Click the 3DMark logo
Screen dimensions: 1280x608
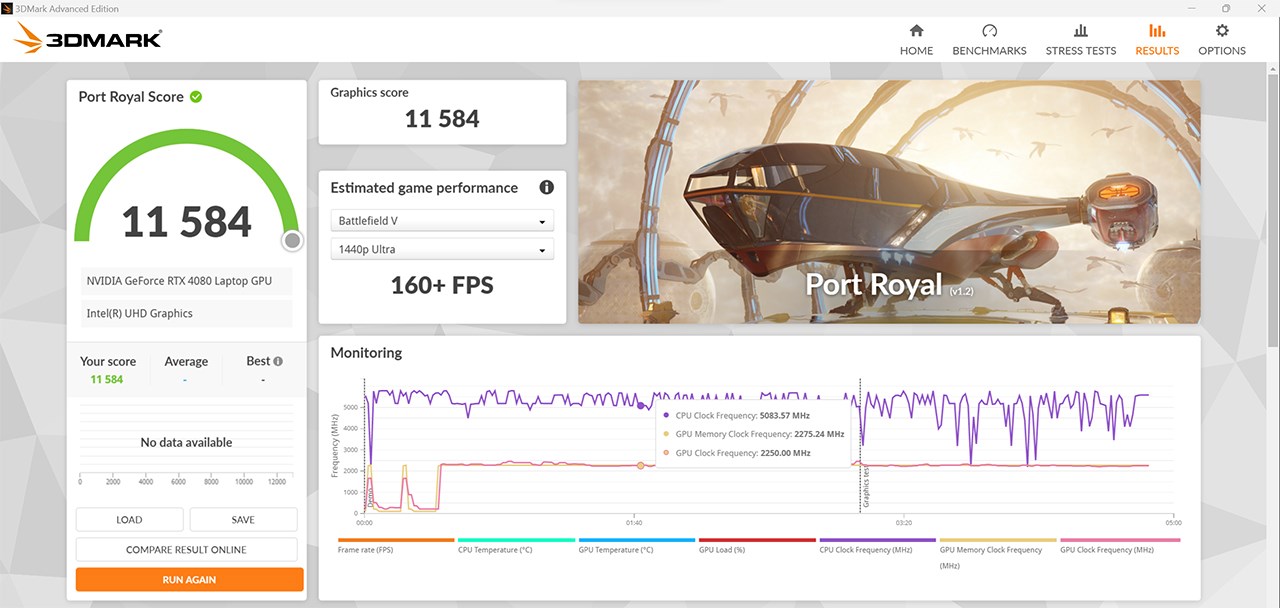(85, 38)
